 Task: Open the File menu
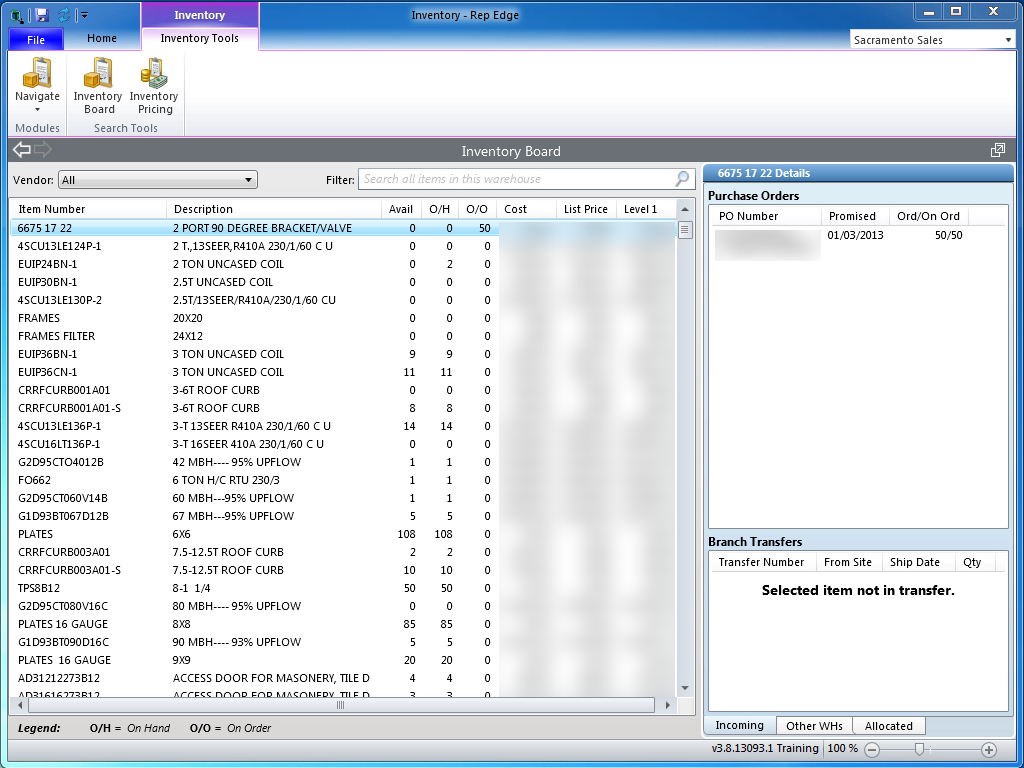(36, 40)
